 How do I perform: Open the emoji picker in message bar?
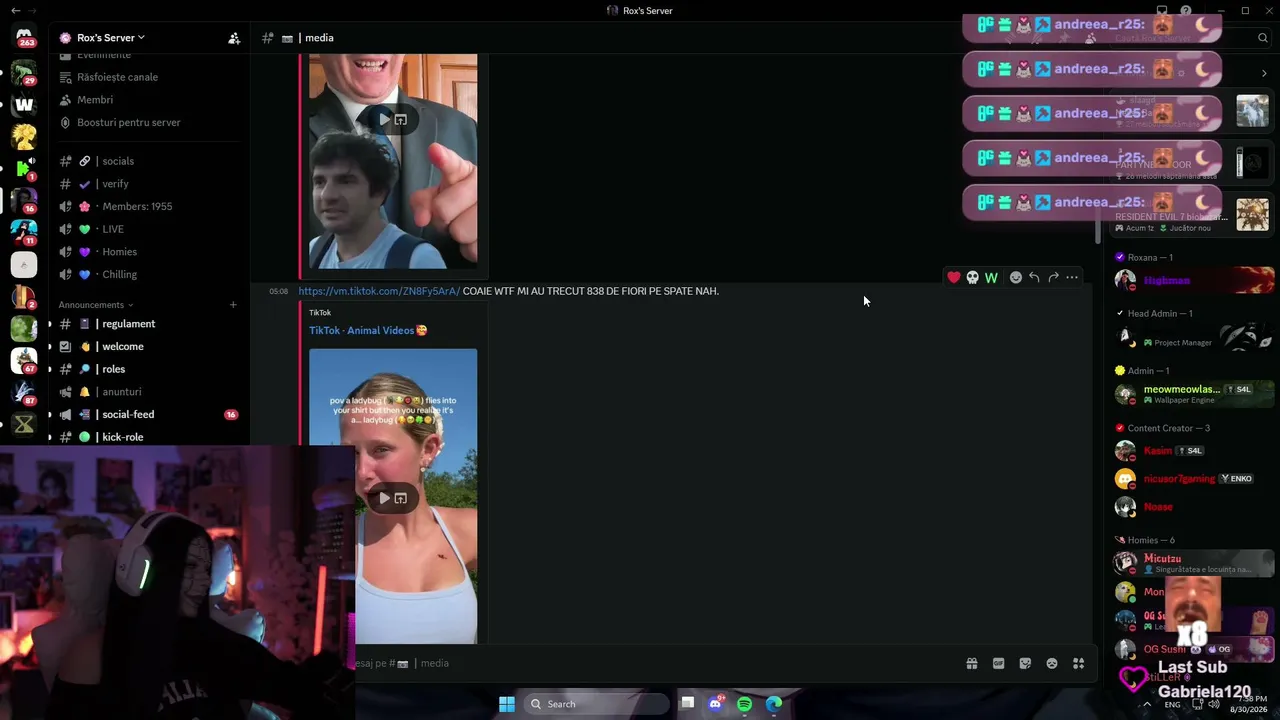pos(1052,663)
